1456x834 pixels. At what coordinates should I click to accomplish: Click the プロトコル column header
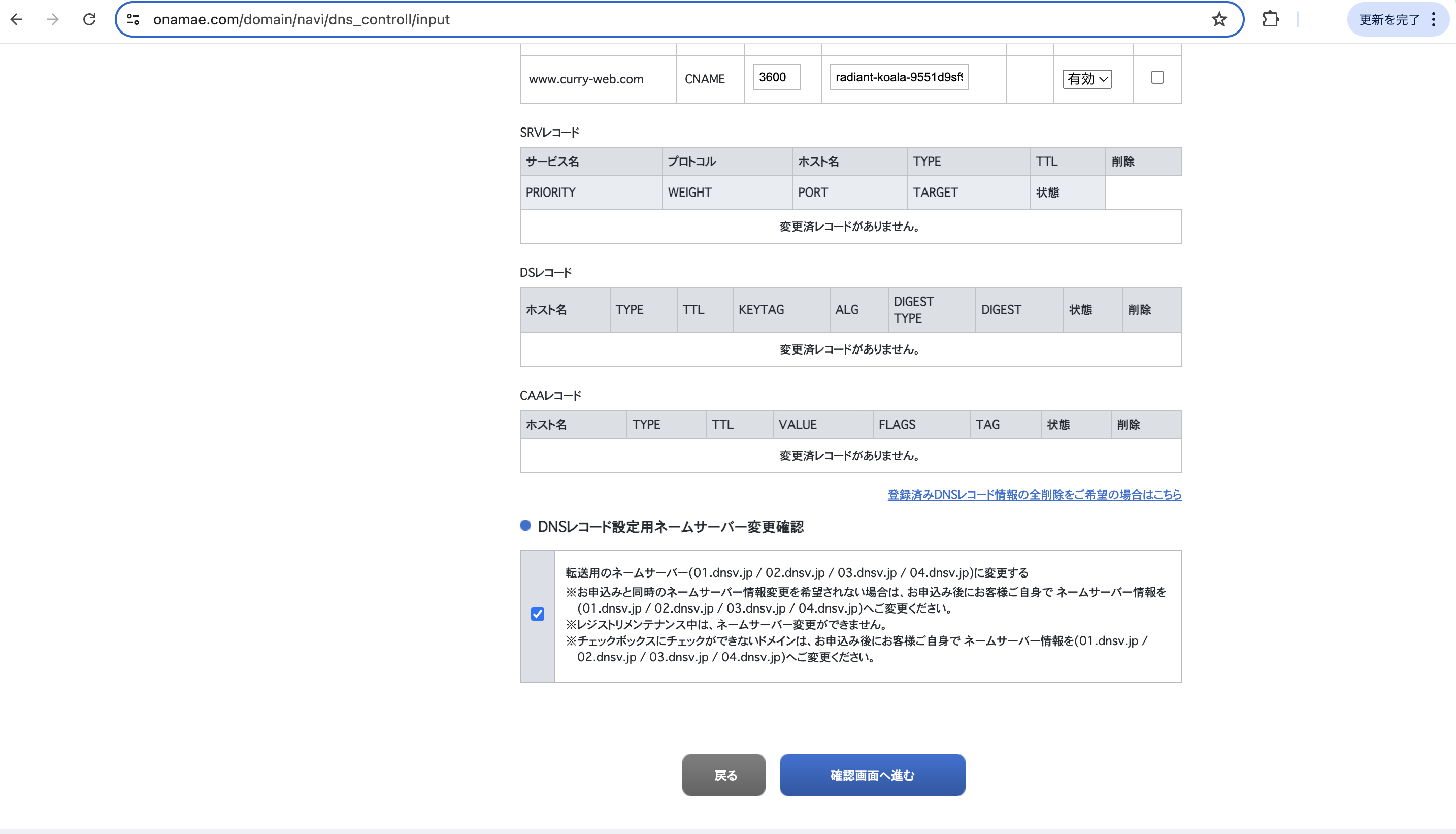727,162
